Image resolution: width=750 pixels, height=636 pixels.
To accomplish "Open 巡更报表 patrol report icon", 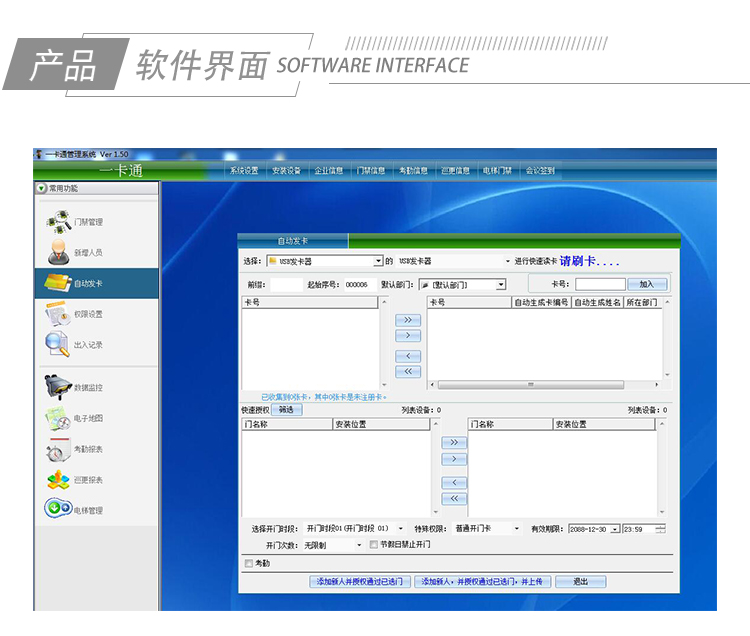I will tap(58, 480).
